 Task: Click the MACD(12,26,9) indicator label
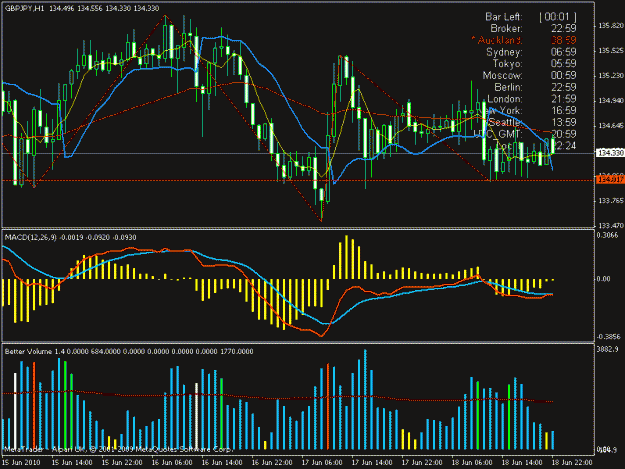[30, 237]
